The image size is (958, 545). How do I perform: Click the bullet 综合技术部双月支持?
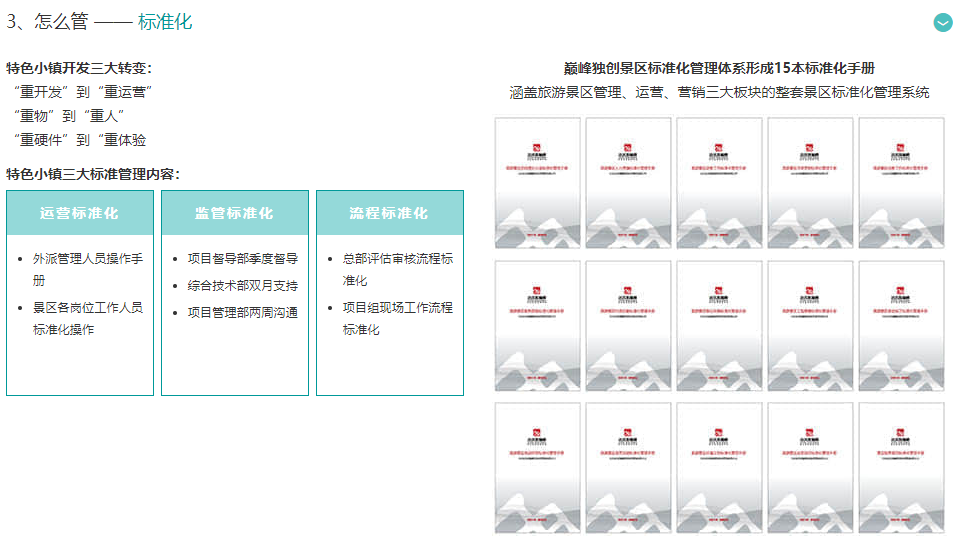[x=243, y=285]
